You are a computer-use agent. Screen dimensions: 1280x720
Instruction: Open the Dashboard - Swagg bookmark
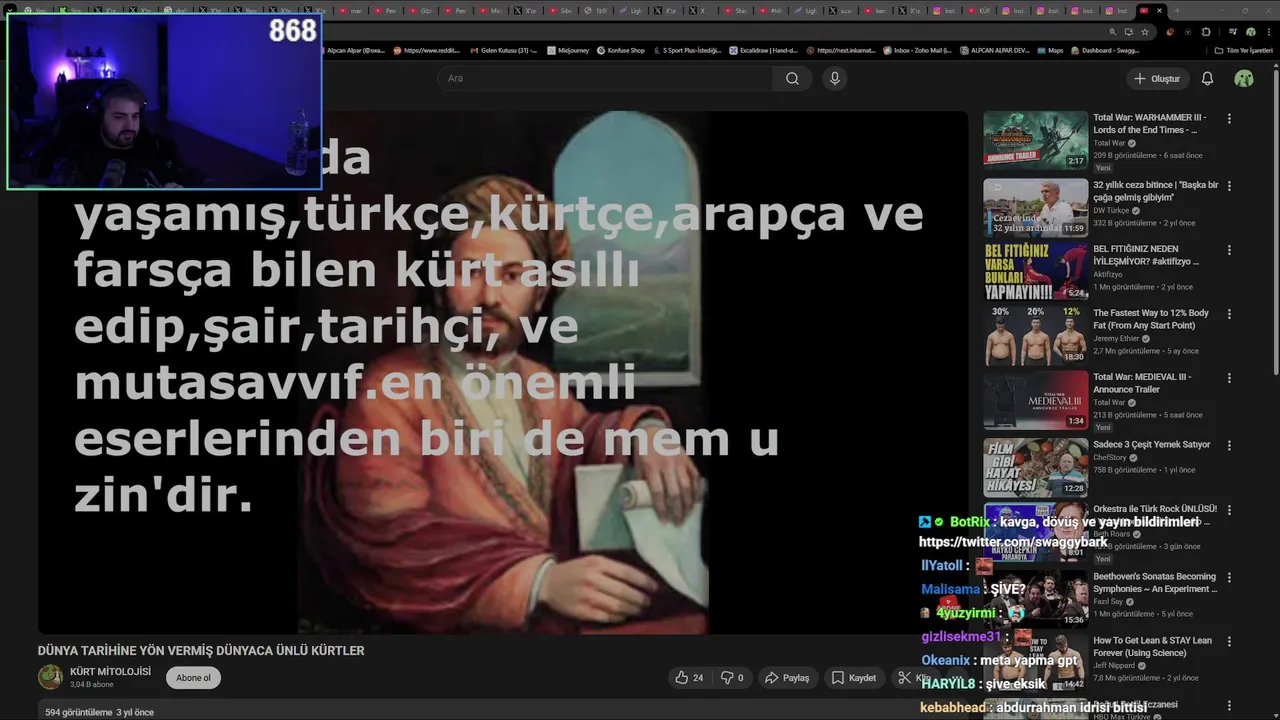[1105, 50]
